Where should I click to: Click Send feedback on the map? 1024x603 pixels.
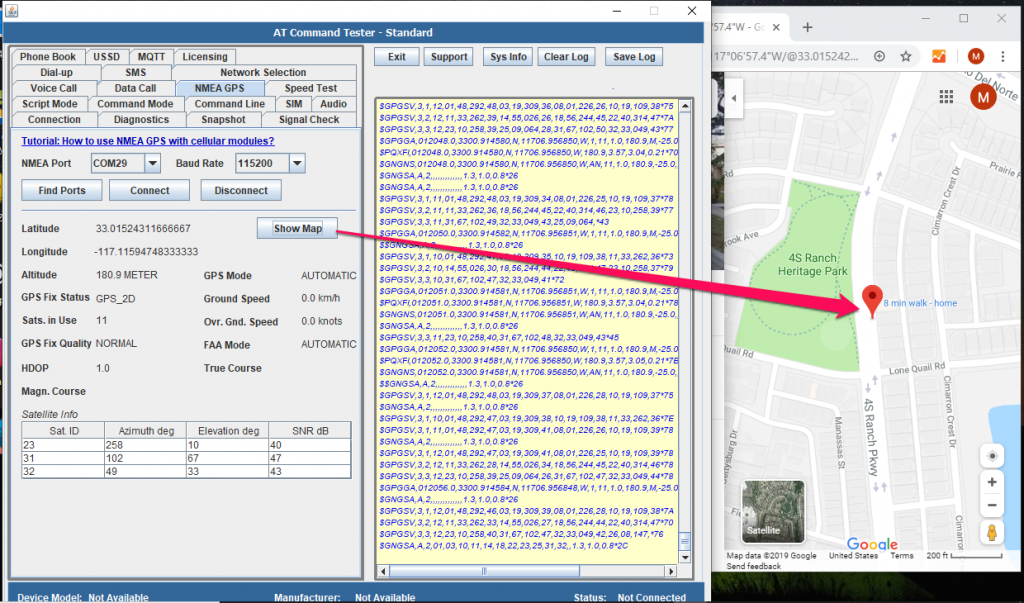[754, 566]
